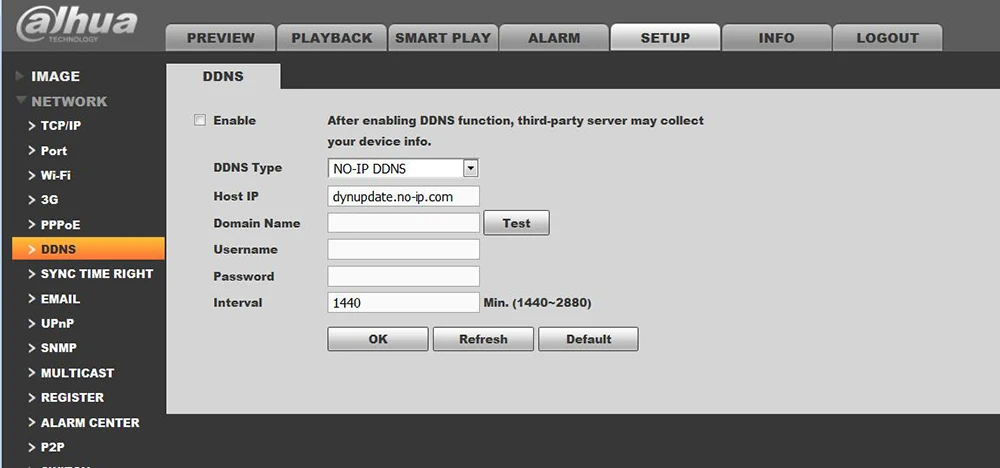Open the PREVIEW tab

coord(221,38)
